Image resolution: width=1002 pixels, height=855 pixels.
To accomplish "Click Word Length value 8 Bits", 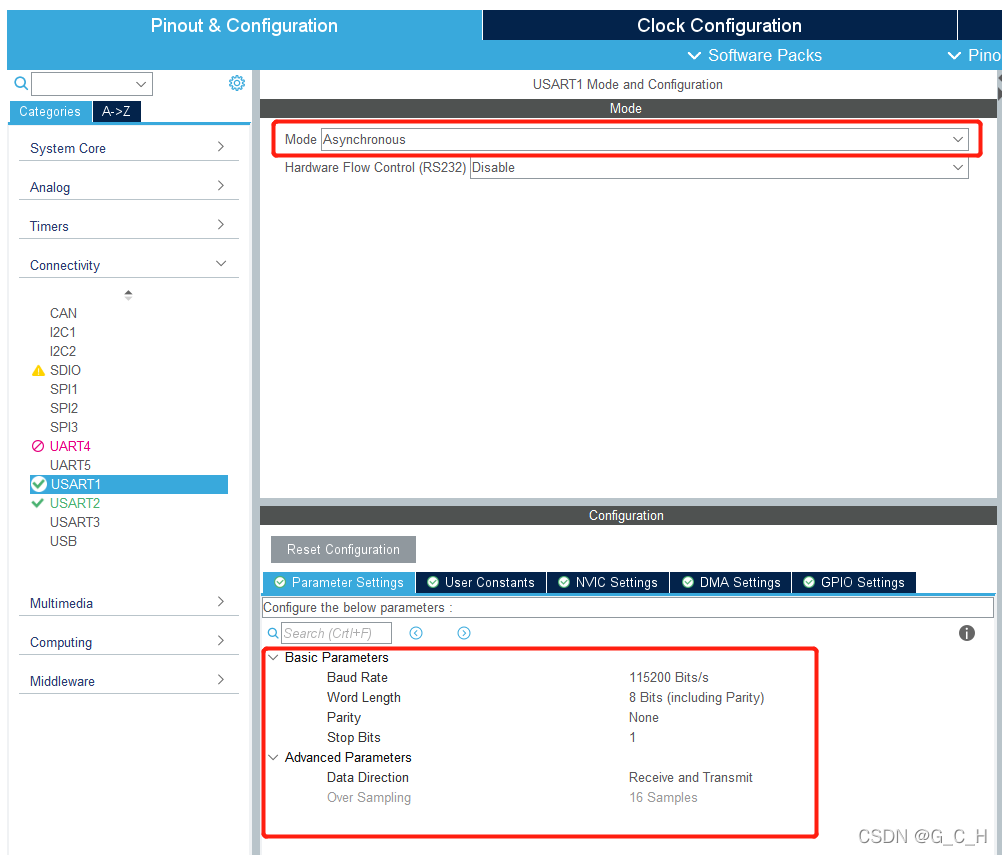I will click(696, 697).
